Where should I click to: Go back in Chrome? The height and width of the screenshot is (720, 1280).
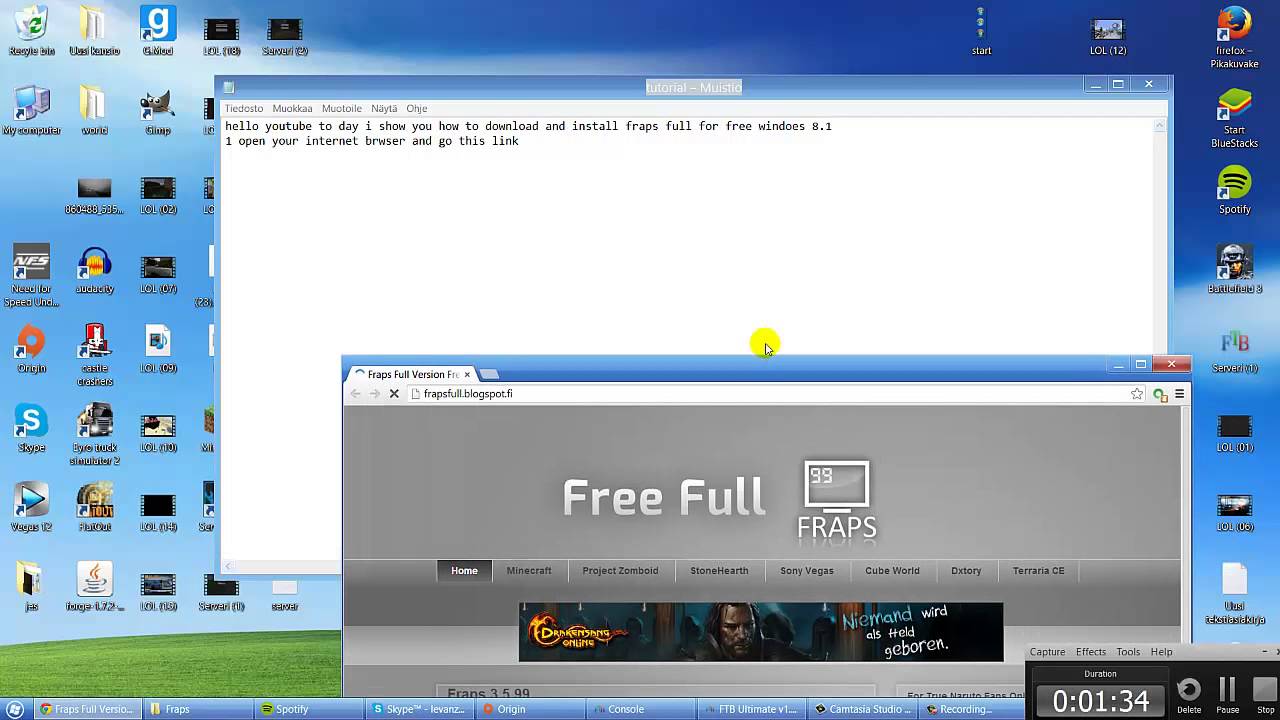(x=355, y=394)
